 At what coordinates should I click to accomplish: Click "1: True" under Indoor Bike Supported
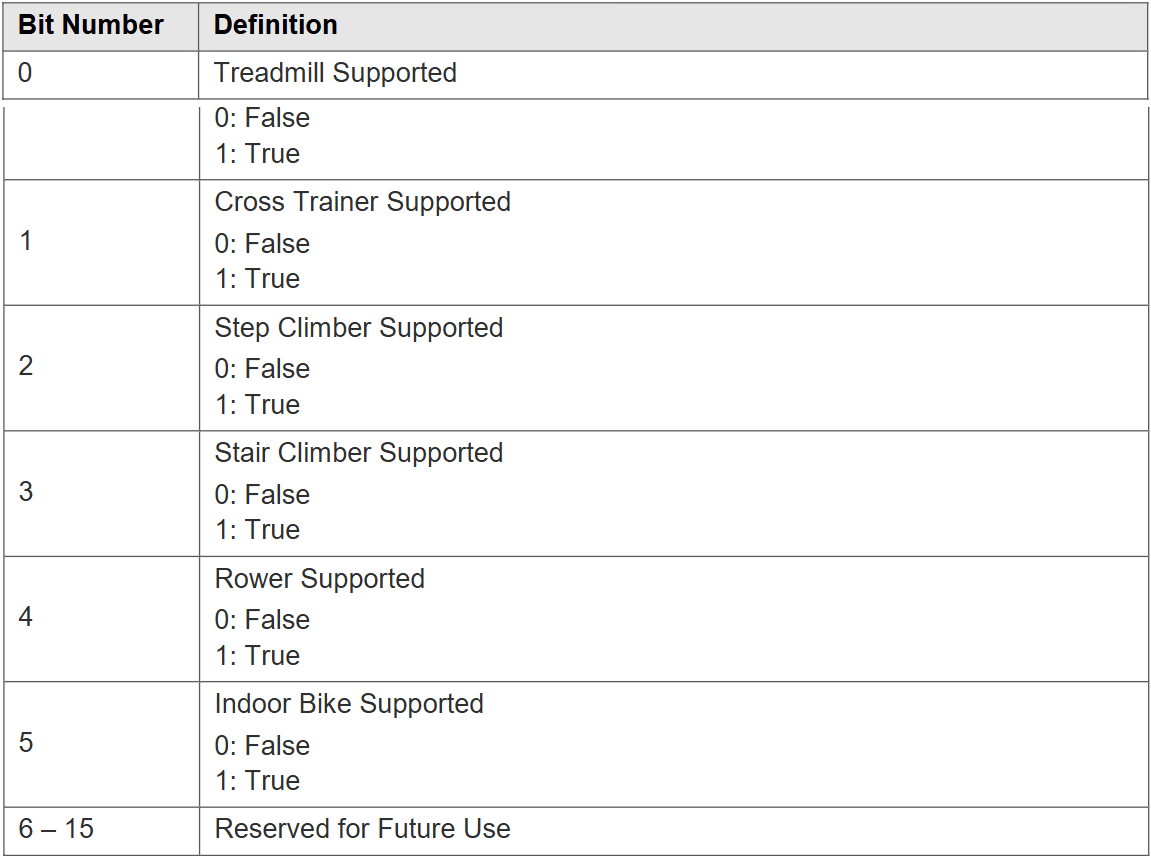point(257,781)
